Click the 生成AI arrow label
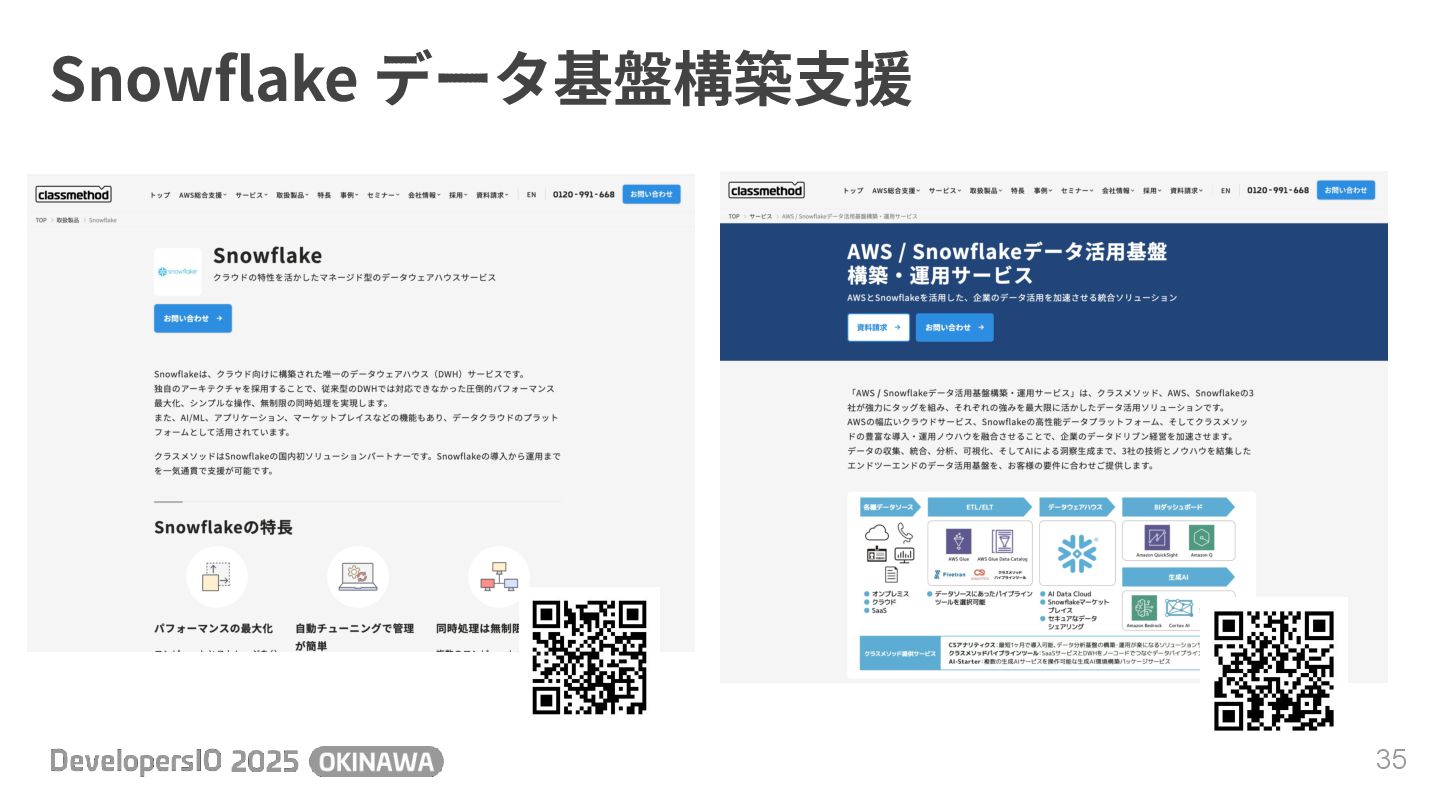 point(1178,577)
